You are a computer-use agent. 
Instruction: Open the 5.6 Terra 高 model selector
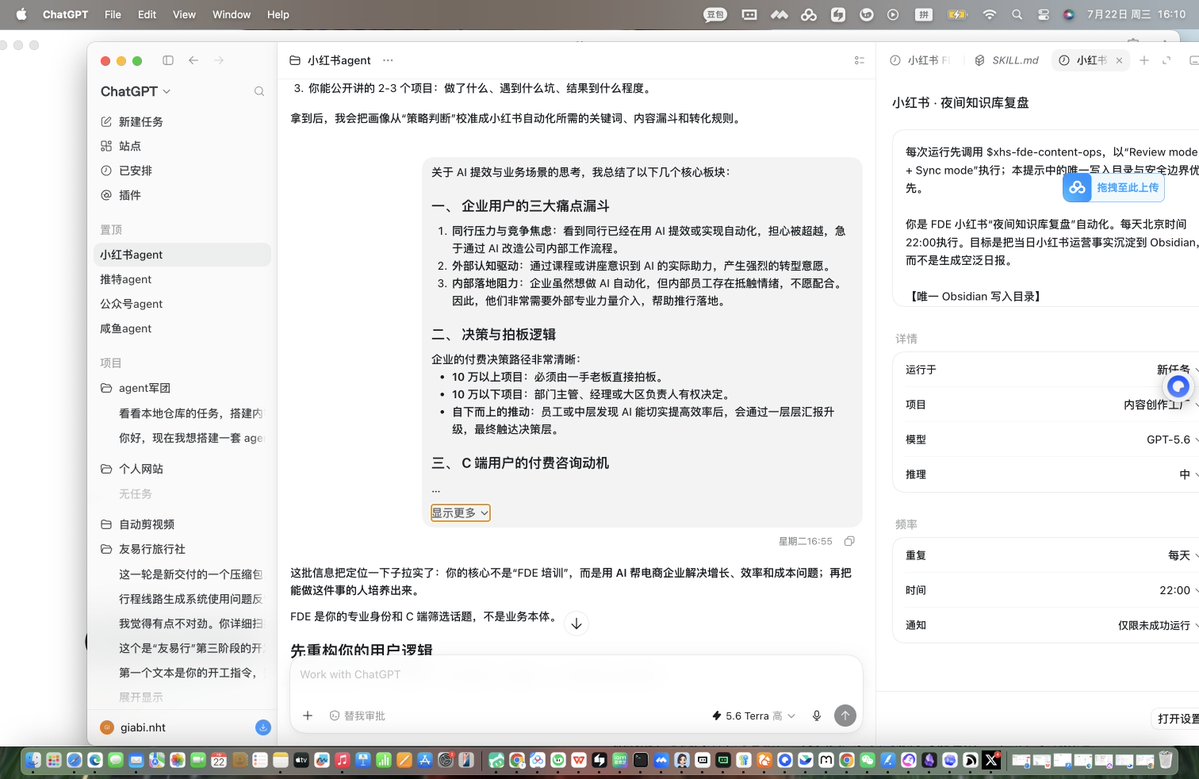pos(753,716)
